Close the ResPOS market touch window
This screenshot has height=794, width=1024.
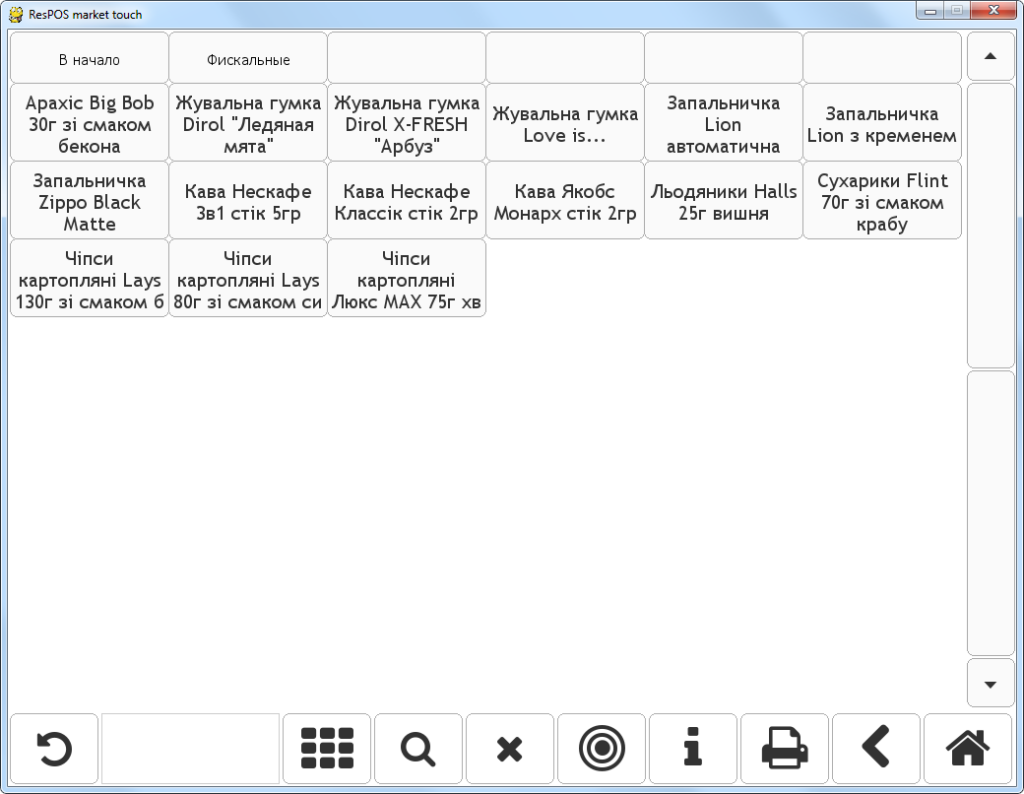click(x=993, y=10)
